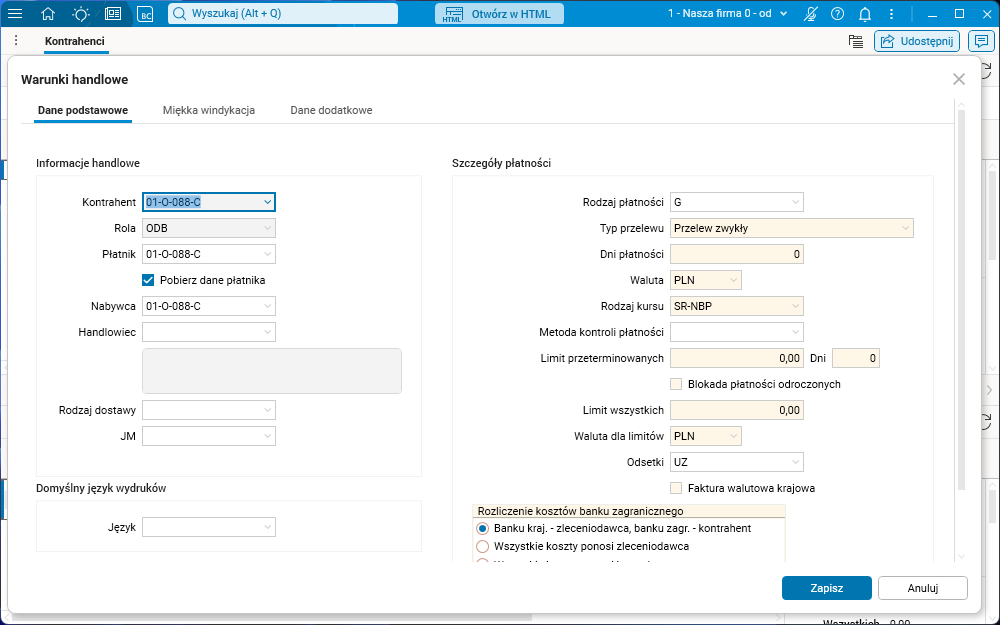Open the news panel icon
This screenshot has width=1000, height=625.
pyautogui.click(x=113, y=14)
